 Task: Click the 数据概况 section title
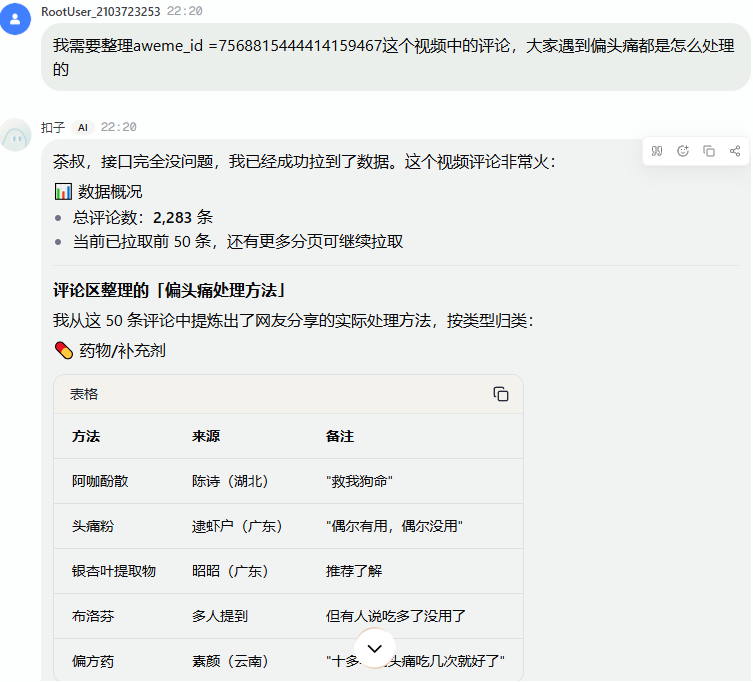(x=110, y=192)
